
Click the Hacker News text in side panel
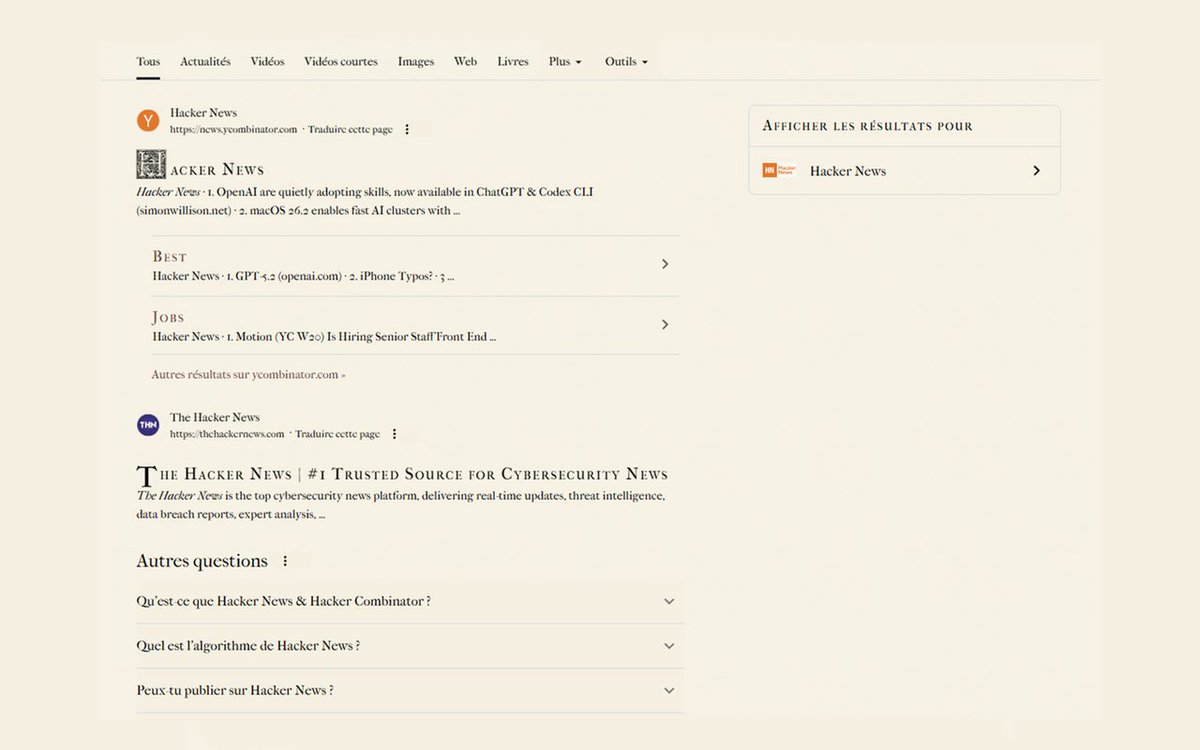848,171
